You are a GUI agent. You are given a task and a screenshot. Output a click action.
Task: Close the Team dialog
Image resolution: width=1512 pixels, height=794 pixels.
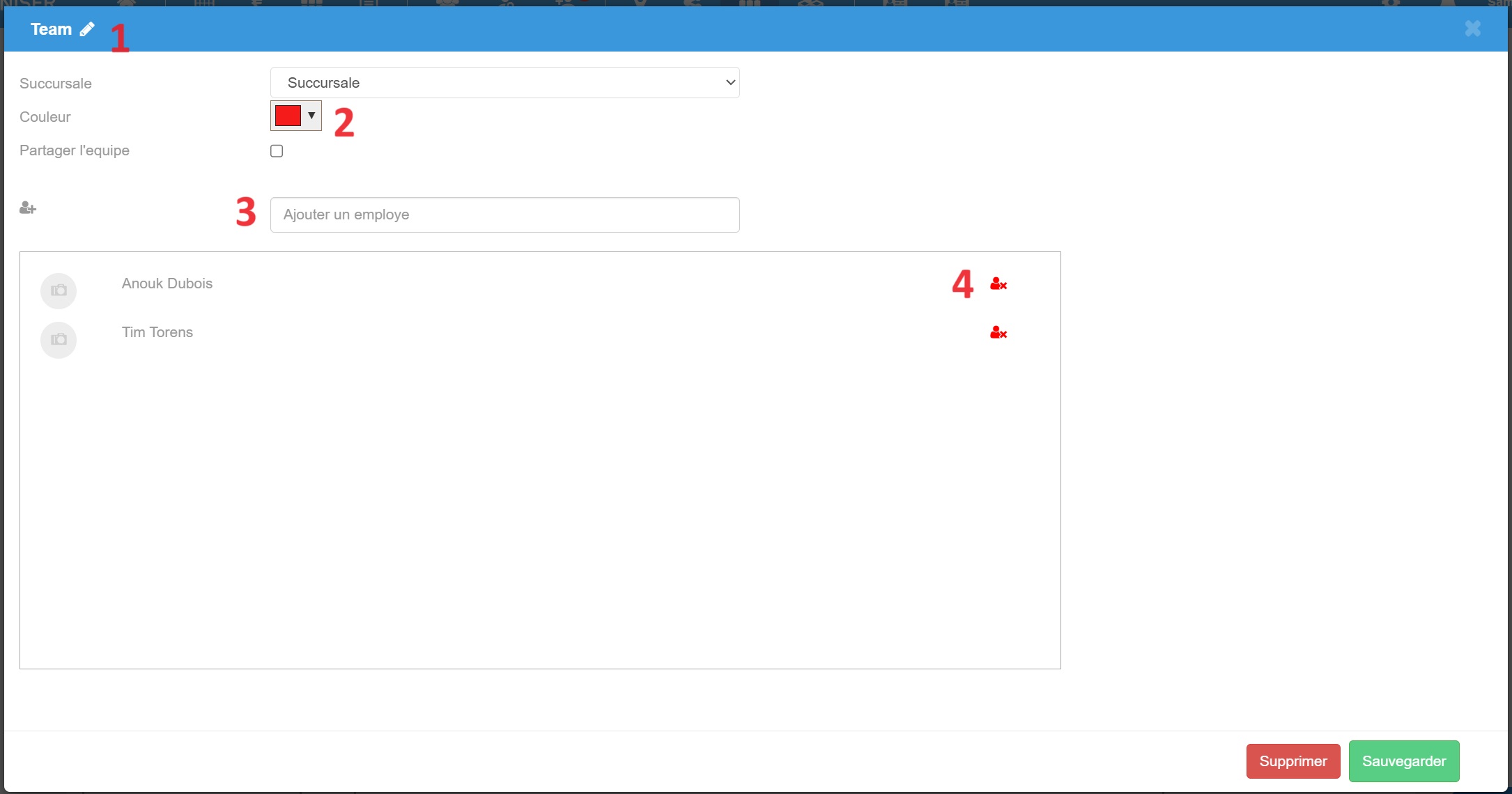1472,29
